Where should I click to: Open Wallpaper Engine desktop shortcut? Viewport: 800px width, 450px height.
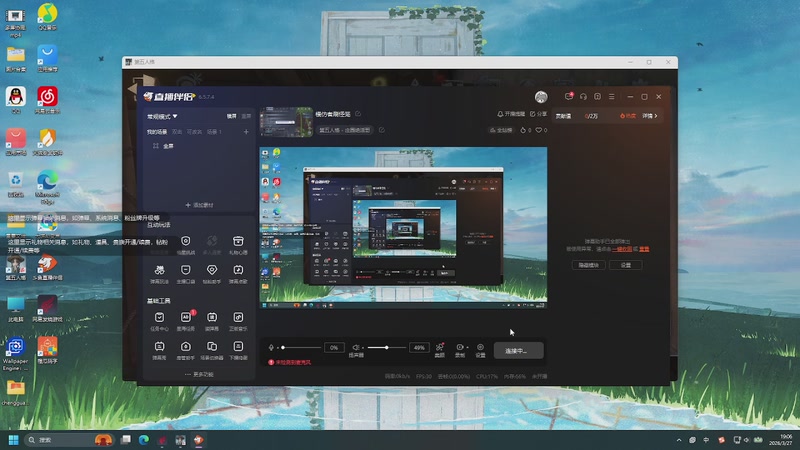15,354
